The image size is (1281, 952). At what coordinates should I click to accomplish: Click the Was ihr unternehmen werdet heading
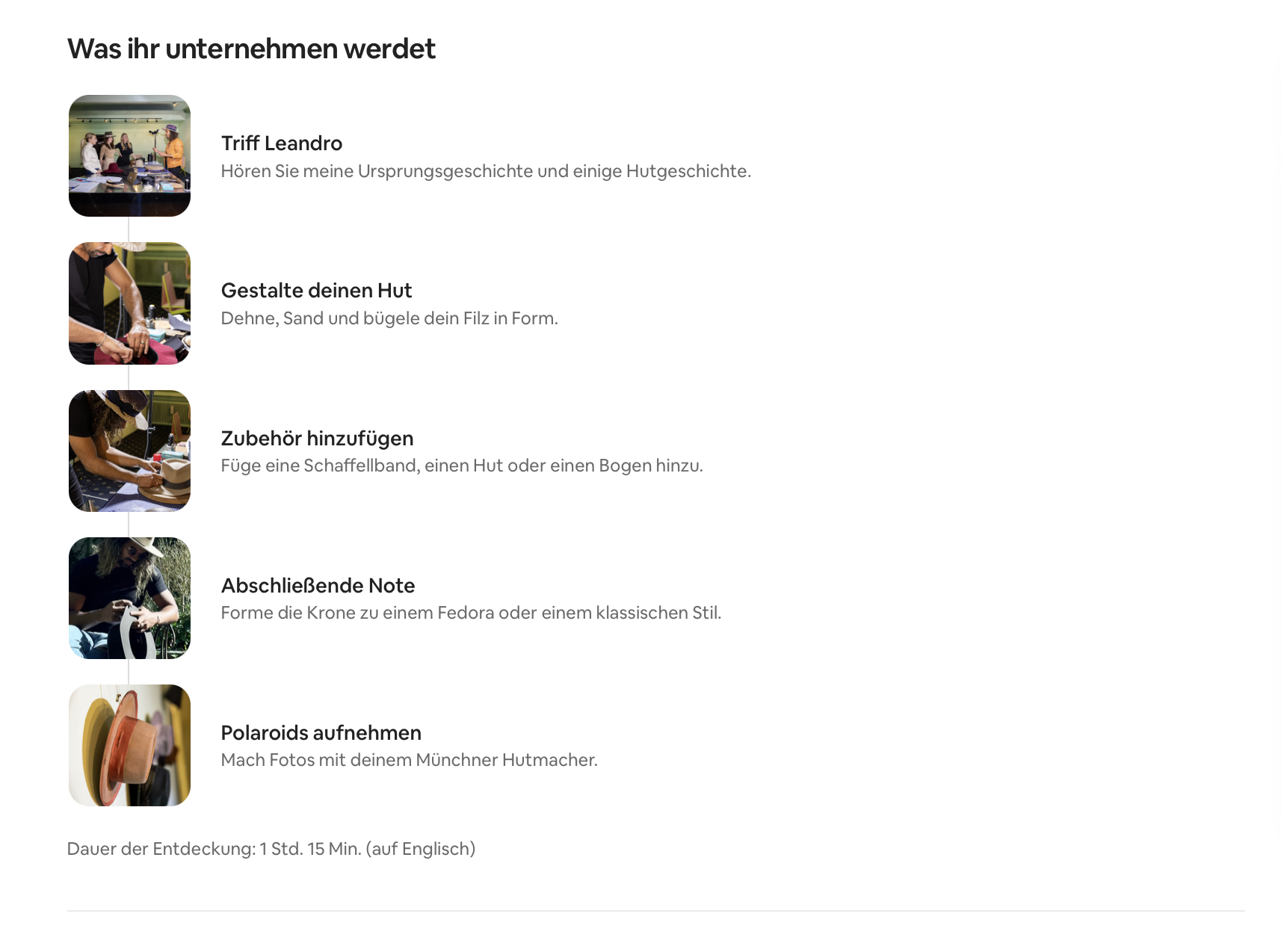(x=251, y=49)
